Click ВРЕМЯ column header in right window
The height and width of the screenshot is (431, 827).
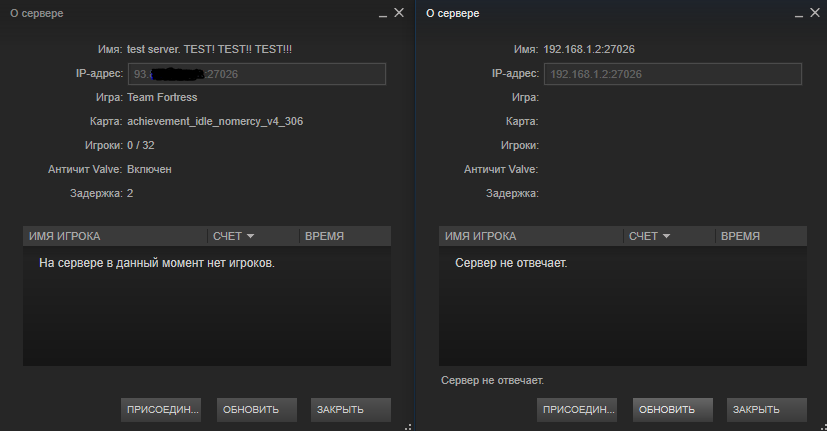tap(760, 236)
